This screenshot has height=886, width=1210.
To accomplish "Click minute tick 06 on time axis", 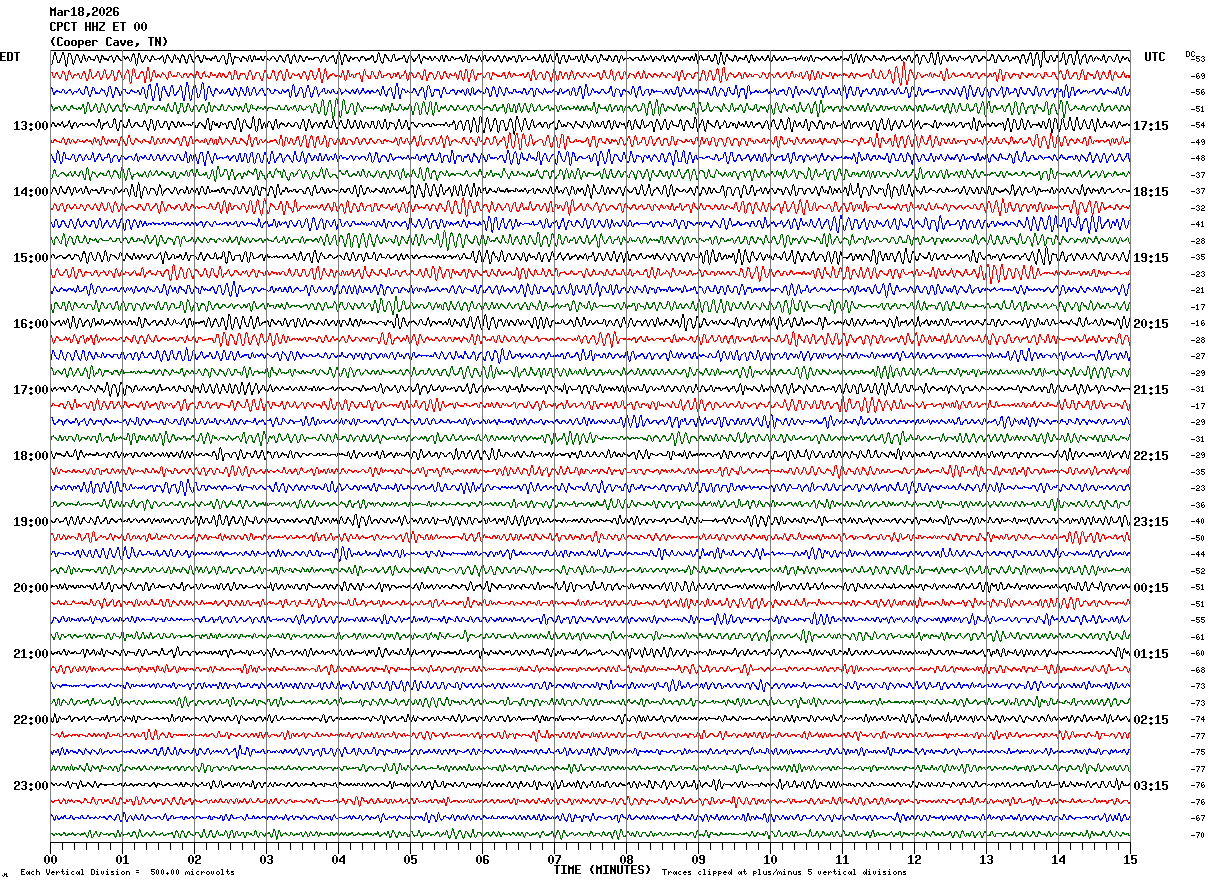I will click(482, 859).
